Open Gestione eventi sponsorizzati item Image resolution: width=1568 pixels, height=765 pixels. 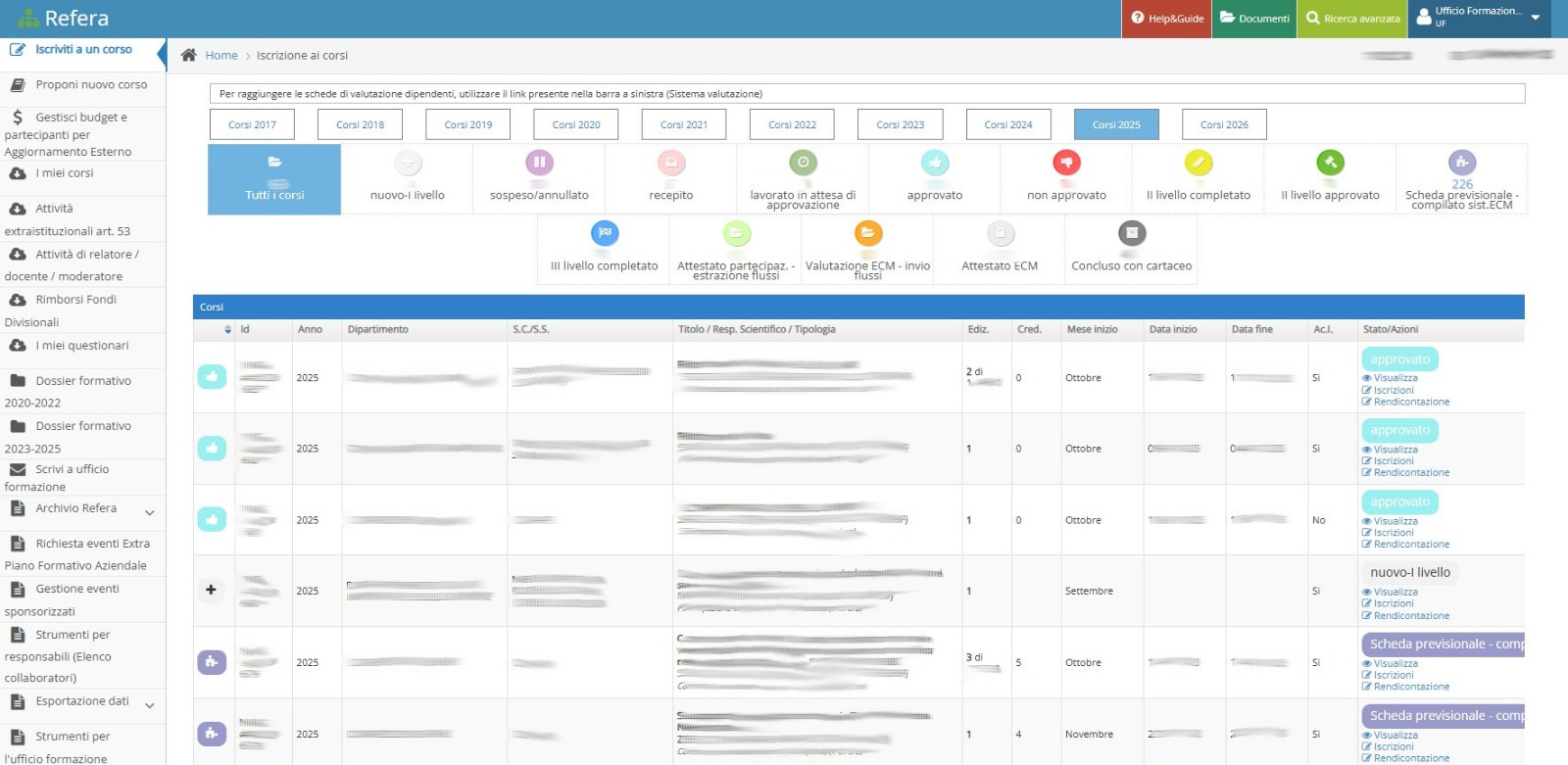(x=82, y=599)
